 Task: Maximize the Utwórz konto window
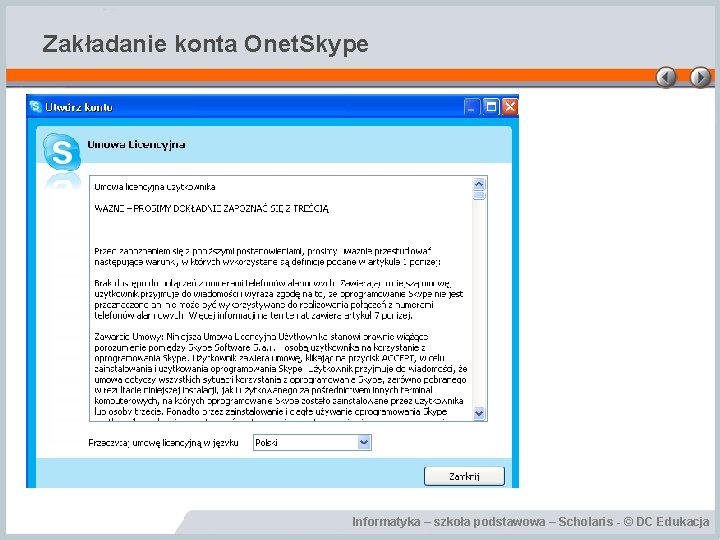click(x=491, y=107)
